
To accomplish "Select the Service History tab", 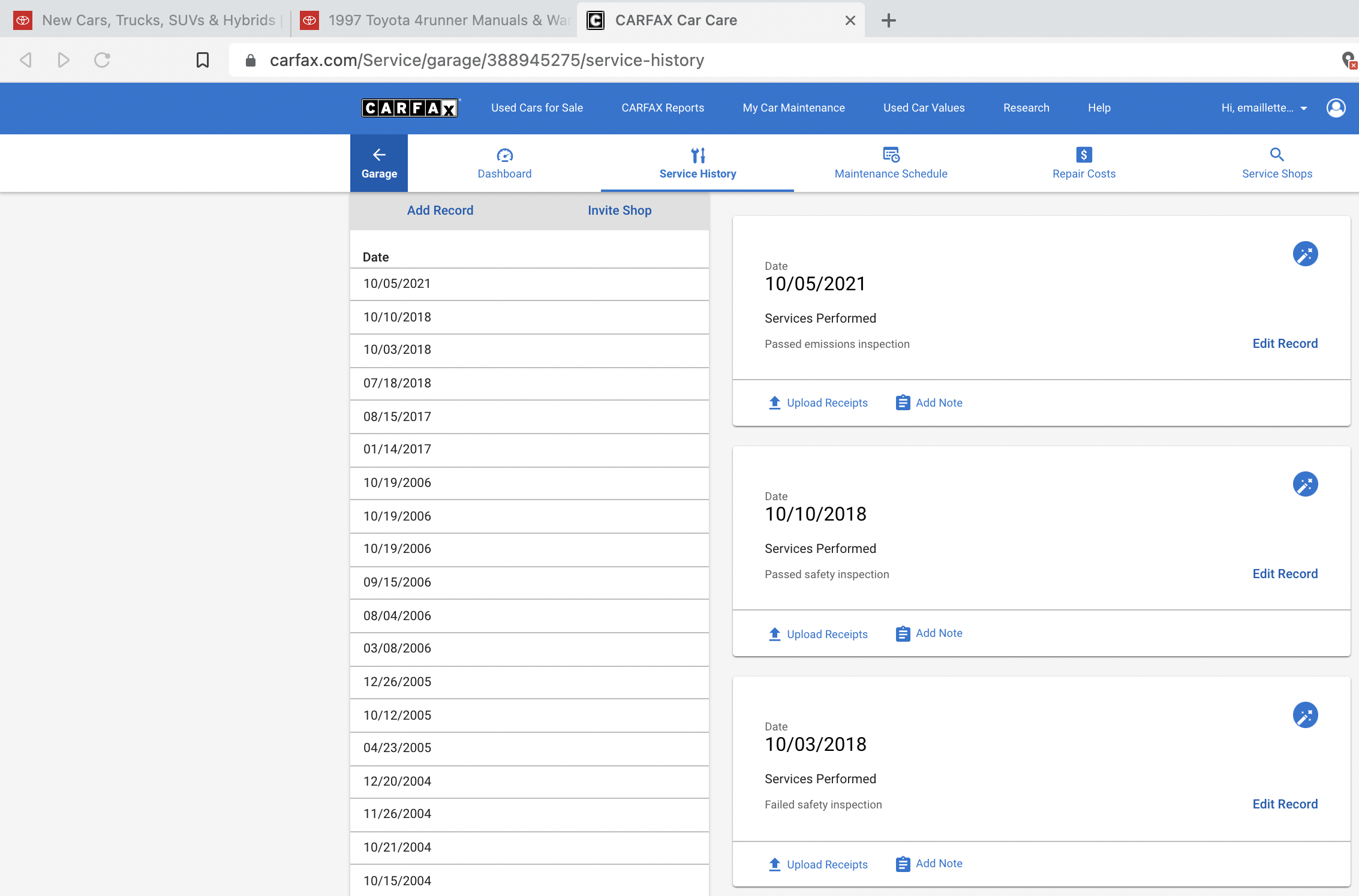I will [x=697, y=163].
